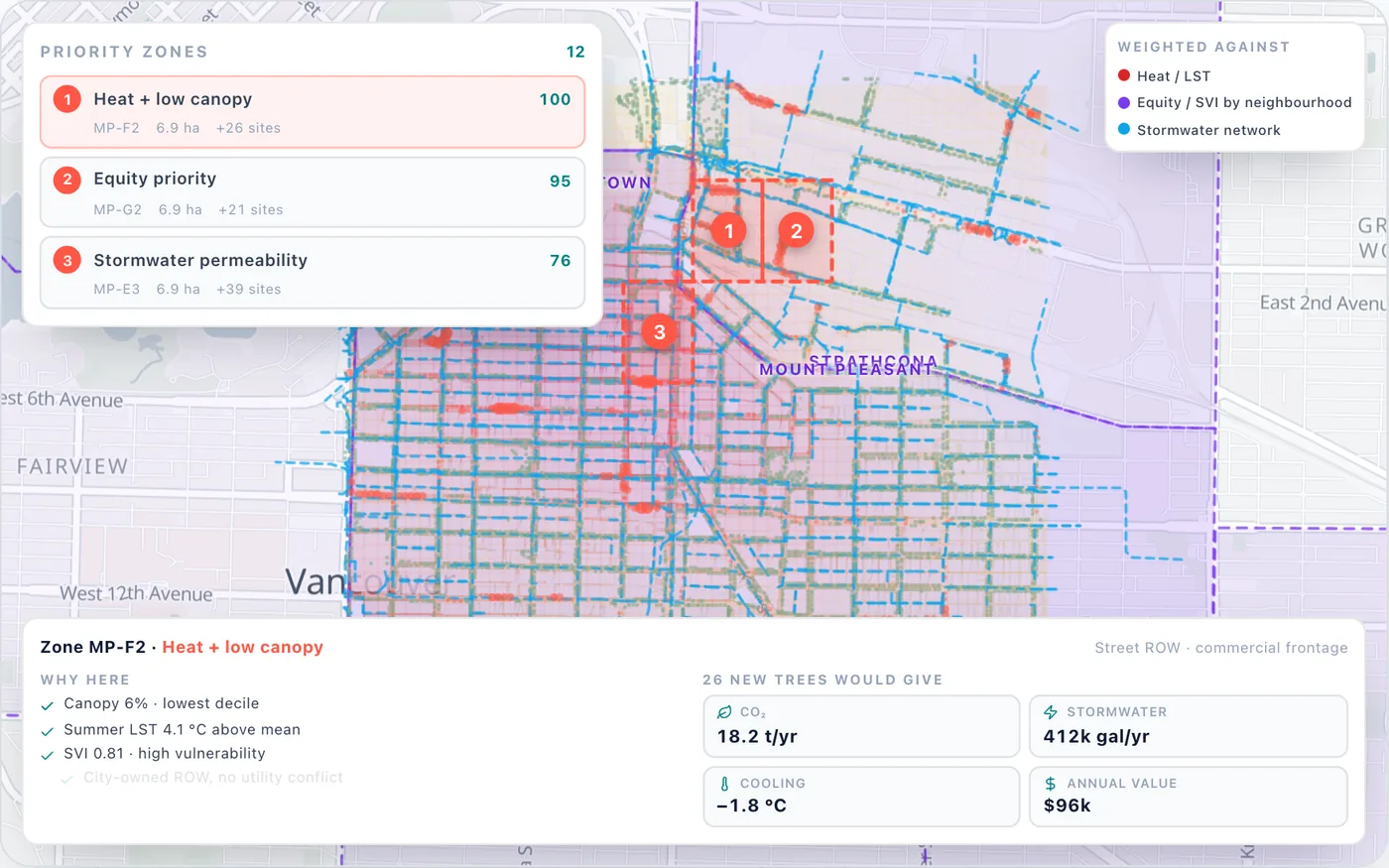Click the Stormwater 412k gal/yr card
This screenshot has height=868, width=1389.
[x=1188, y=726]
